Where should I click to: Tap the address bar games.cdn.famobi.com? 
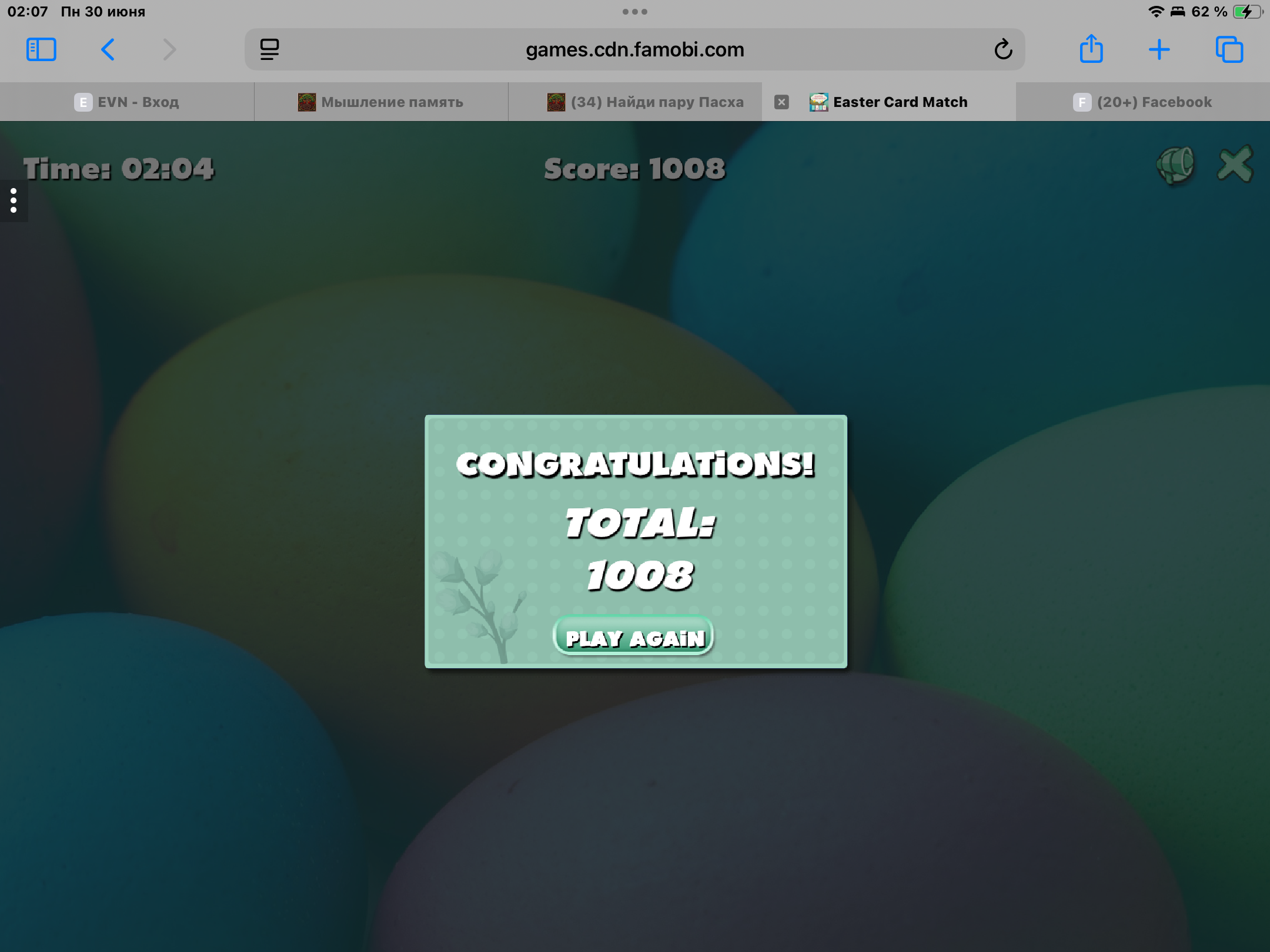click(635, 49)
